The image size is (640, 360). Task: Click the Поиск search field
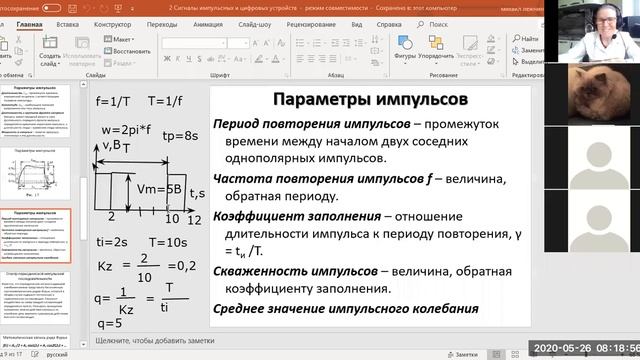(x=433, y=24)
